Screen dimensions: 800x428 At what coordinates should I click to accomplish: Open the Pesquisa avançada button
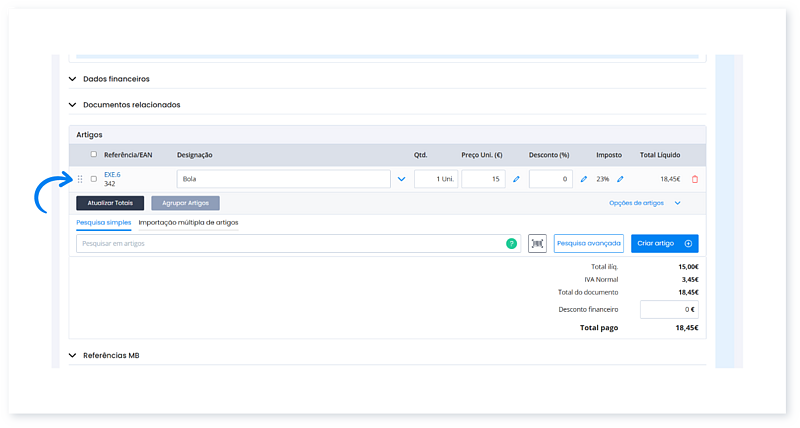pyautogui.click(x=588, y=243)
